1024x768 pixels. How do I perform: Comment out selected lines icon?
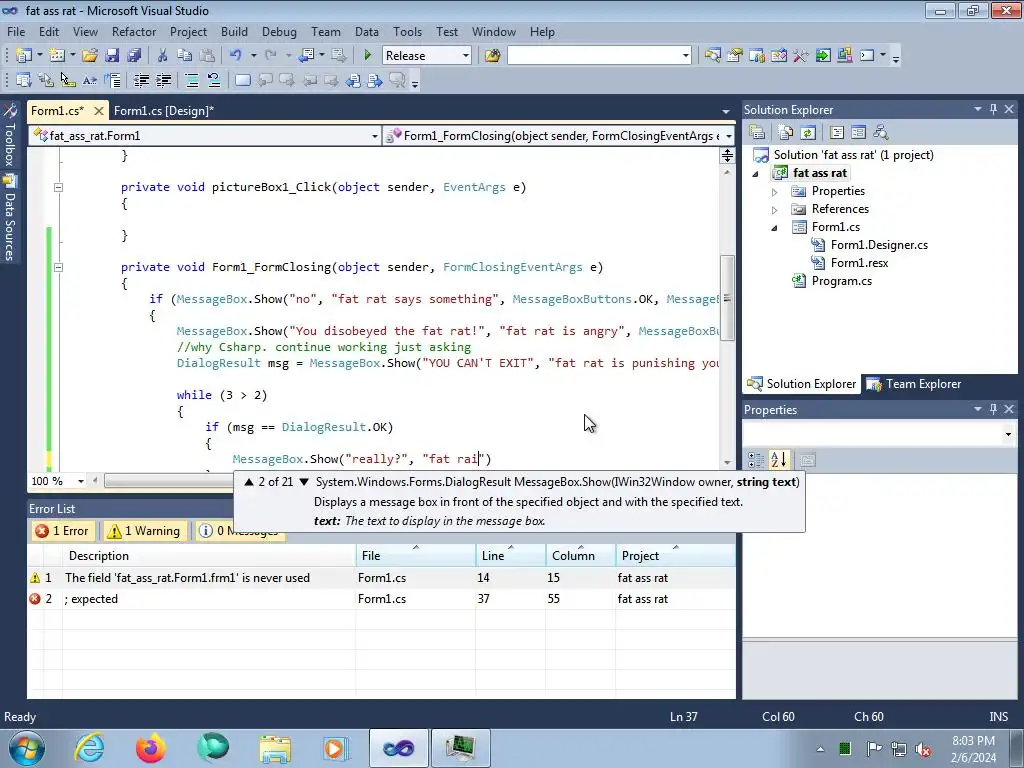[x=192, y=80]
